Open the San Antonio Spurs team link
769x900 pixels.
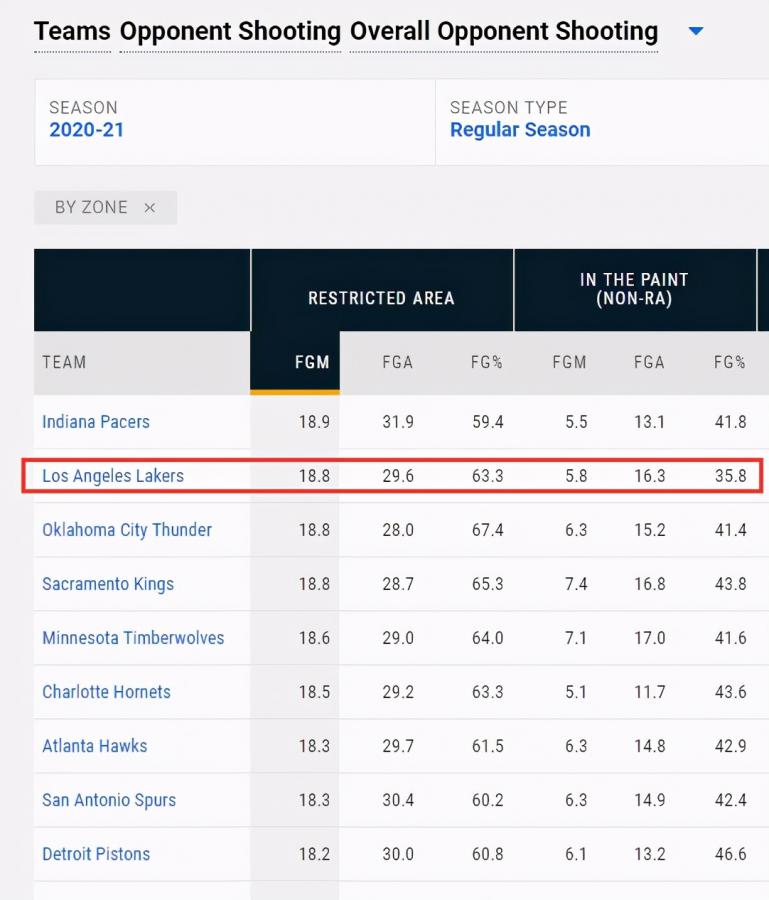(x=109, y=800)
